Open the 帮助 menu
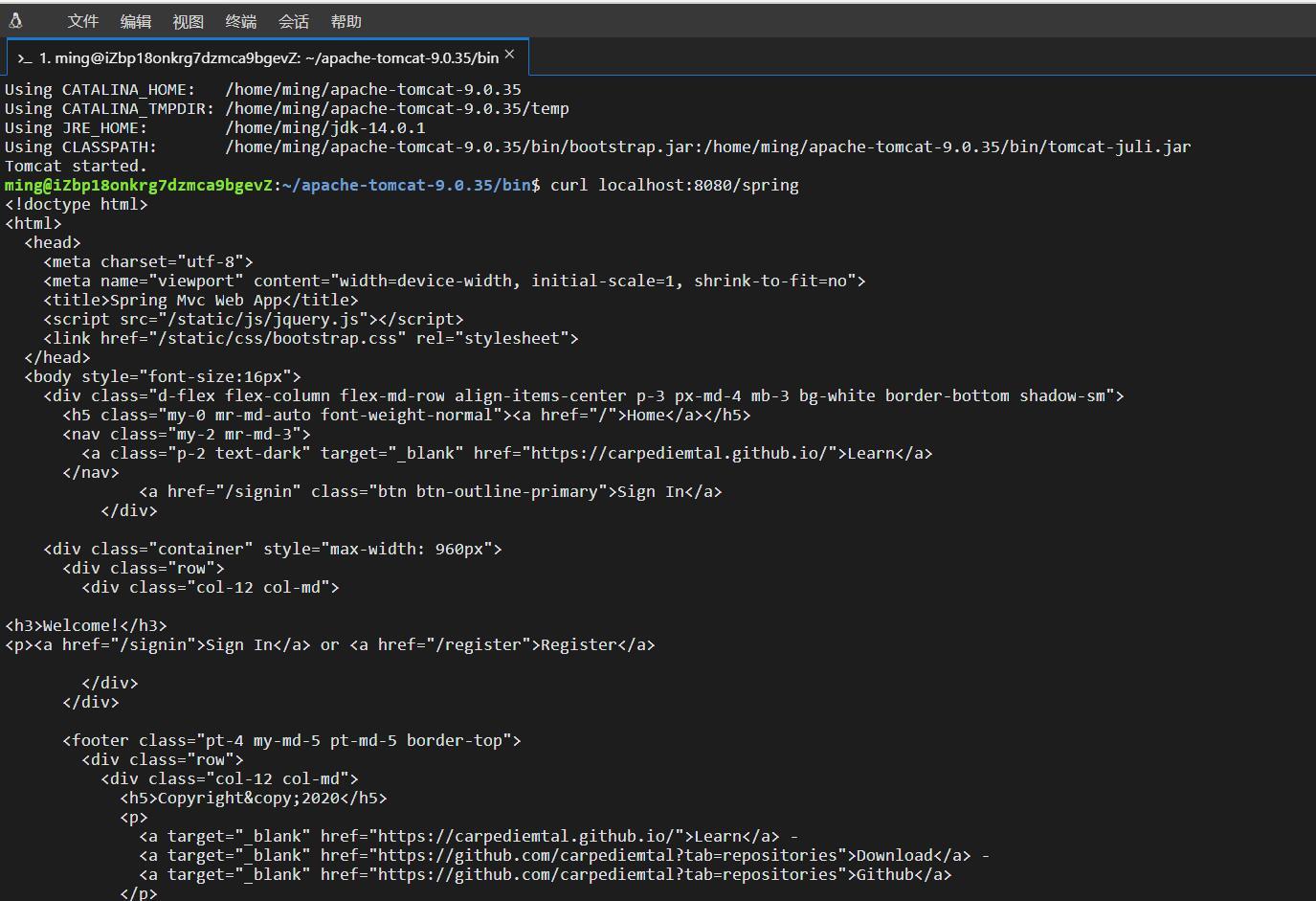Viewport: 1316px width, 901px height. (x=346, y=21)
